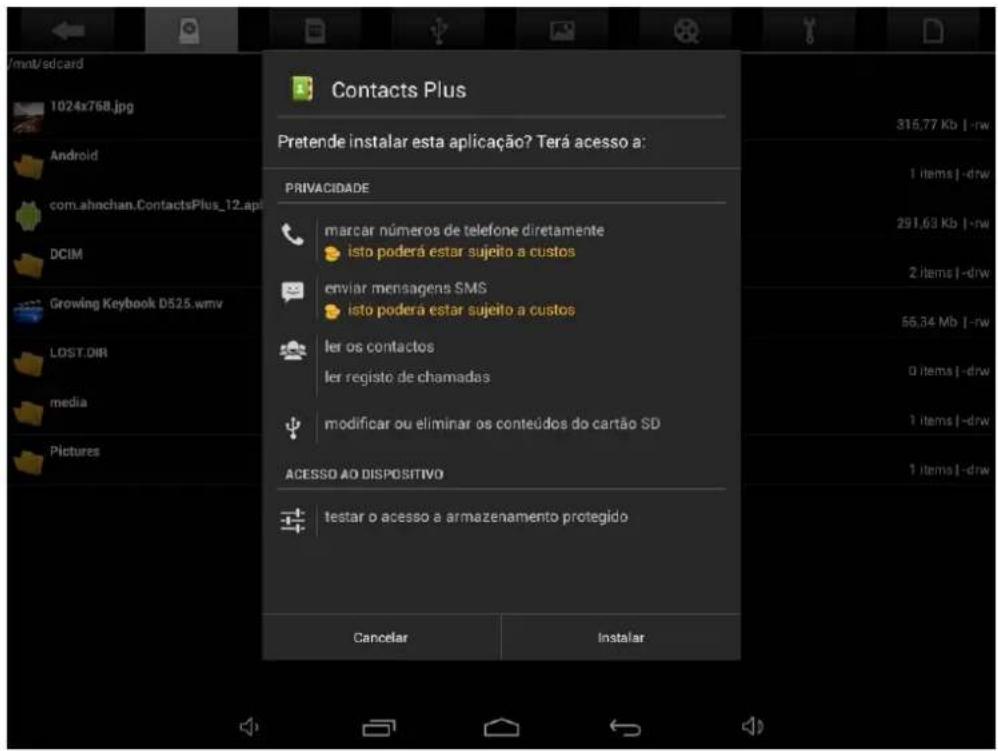Tap the '2 items | -drw' entry

point(949,272)
